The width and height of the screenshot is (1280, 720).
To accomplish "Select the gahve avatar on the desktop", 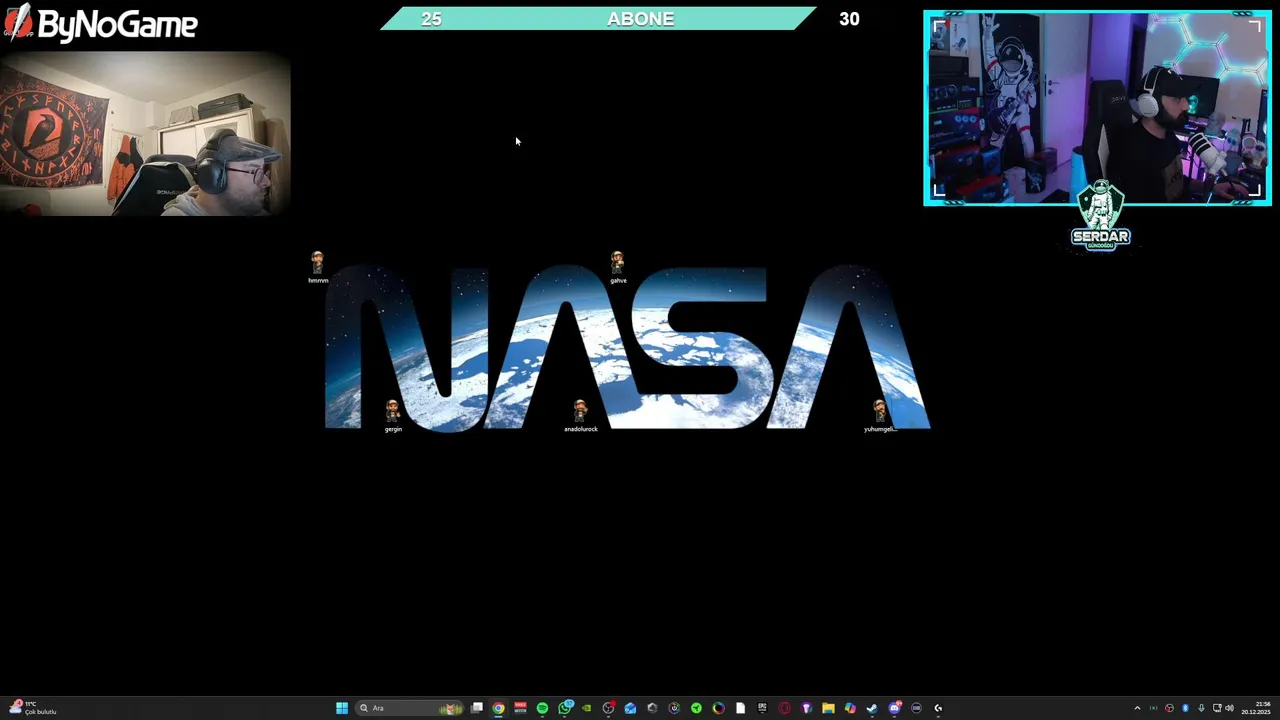I will (617, 267).
